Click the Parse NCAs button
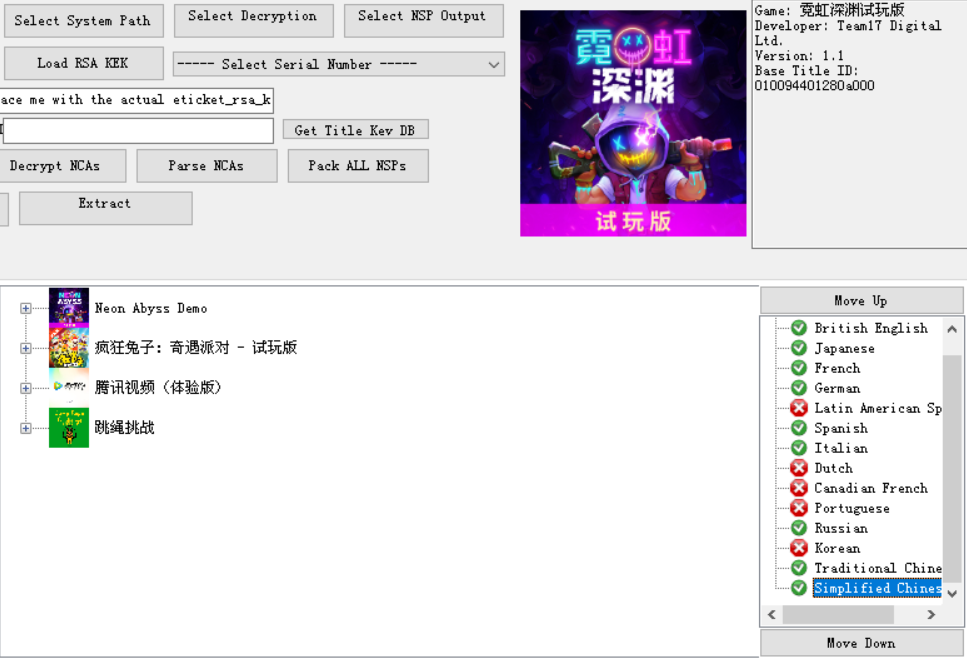The image size is (967, 661). pos(207,166)
